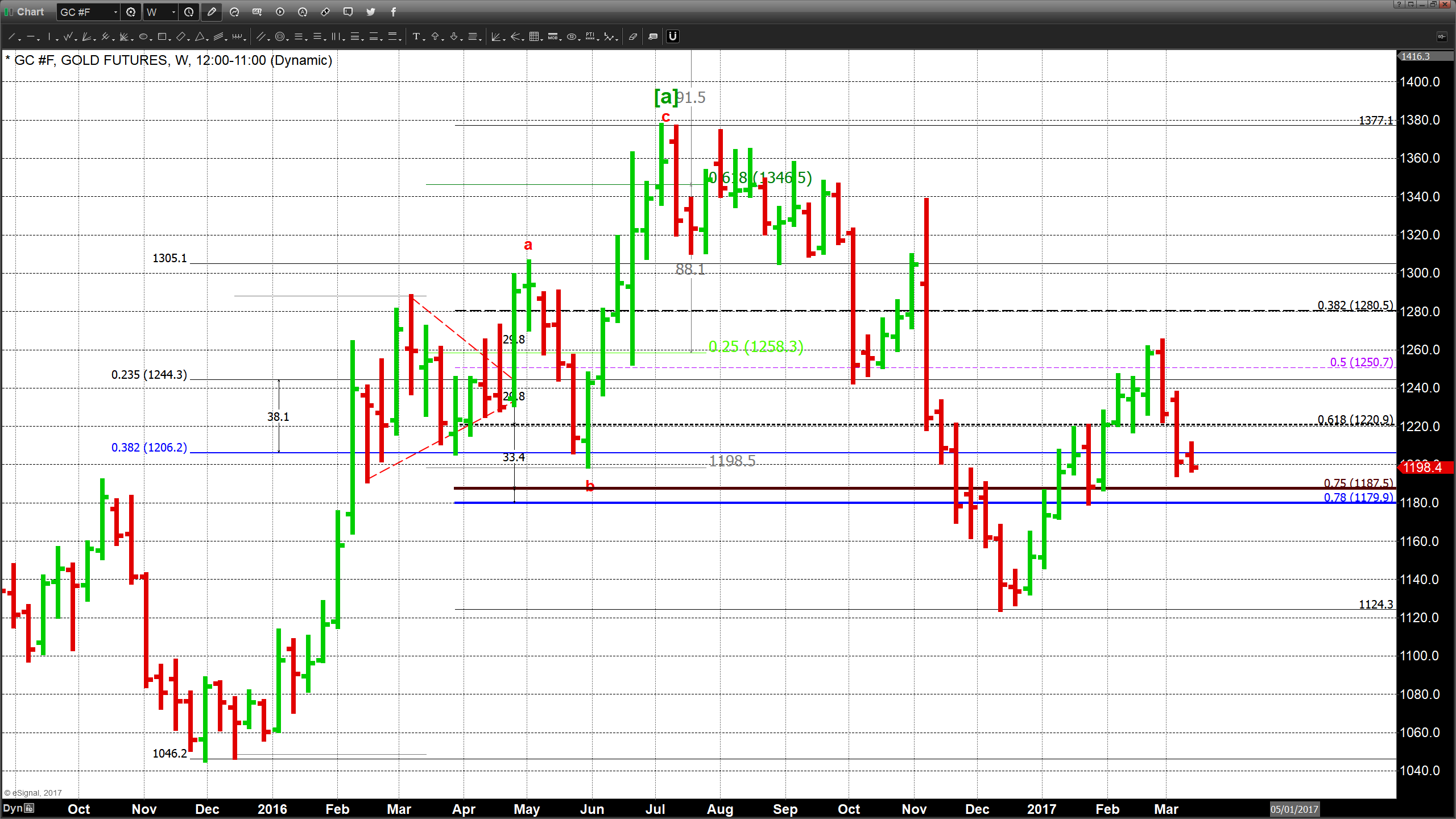Viewport: 1456px width, 819px height.
Task: Click the green [a] wave label
Action: pos(666,97)
